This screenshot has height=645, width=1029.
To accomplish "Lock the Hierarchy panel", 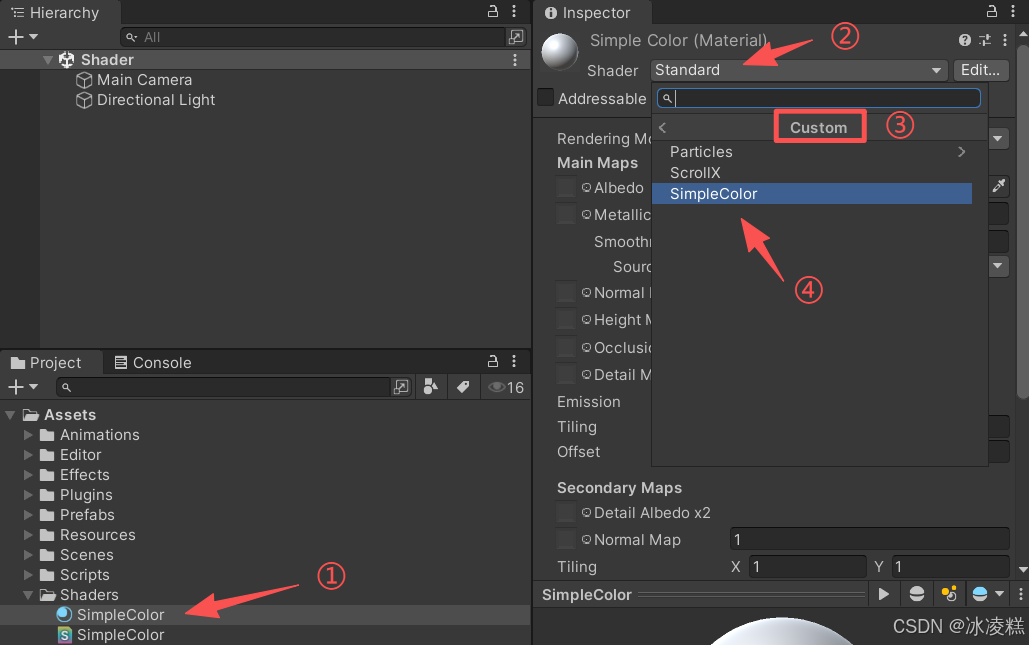I will [x=492, y=11].
